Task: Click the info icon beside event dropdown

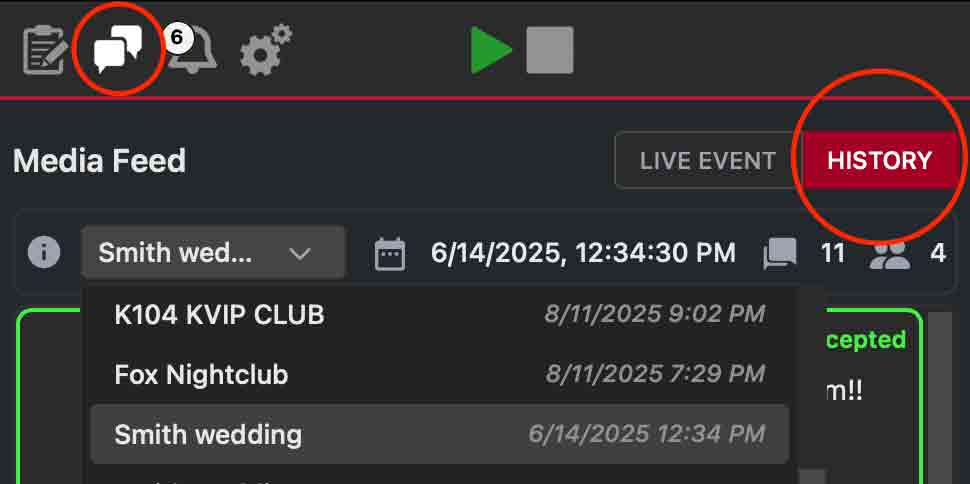Action: pos(44,252)
